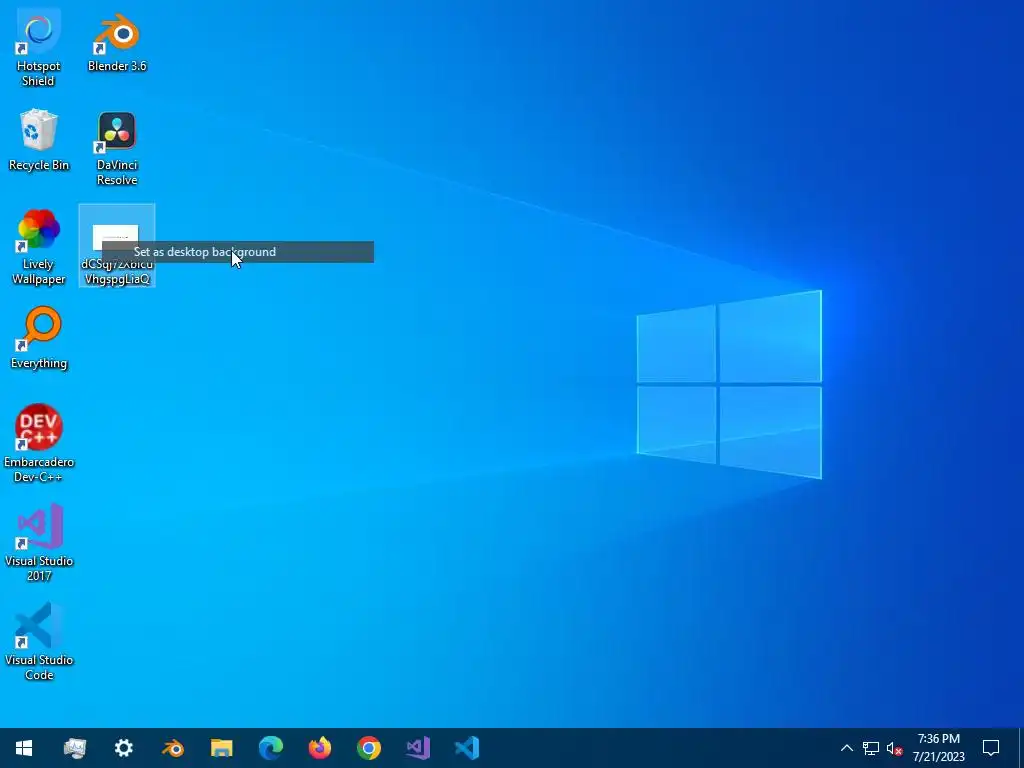Launch Microsoft Edge from the taskbar
The image size is (1024, 768).
(271, 748)
